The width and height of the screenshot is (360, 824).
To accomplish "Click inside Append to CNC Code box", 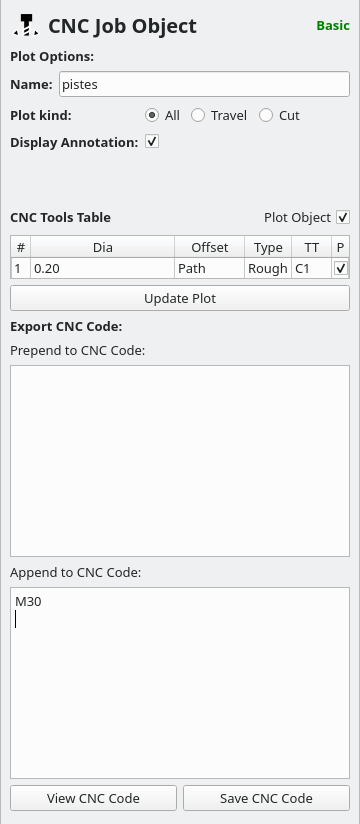I will tap(180, 683).
